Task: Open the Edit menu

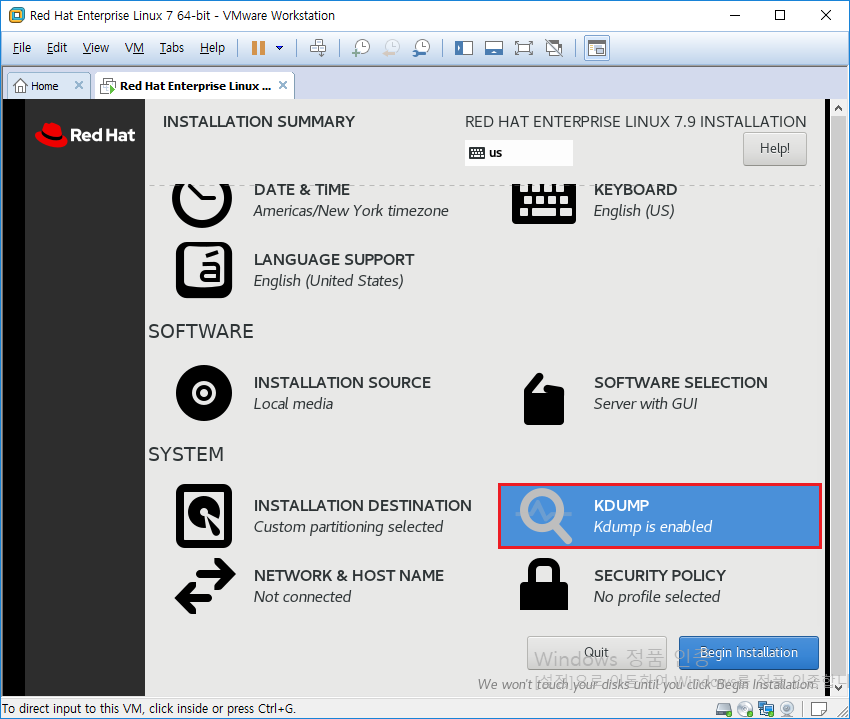Action: point(57,48)
